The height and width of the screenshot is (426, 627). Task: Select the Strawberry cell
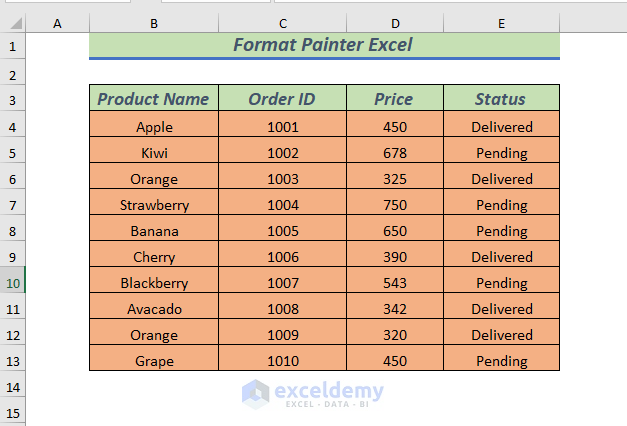(x=154, y=205)
